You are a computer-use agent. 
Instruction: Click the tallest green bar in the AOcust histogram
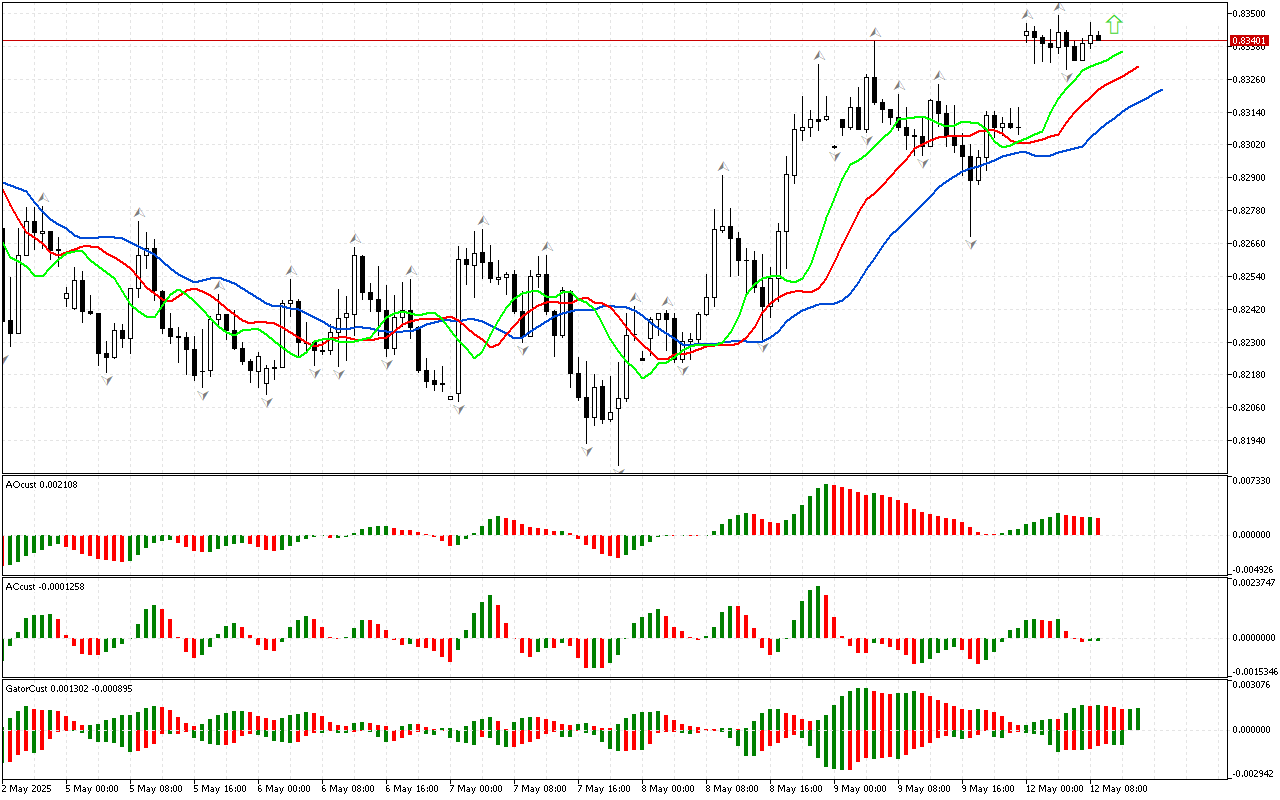click(x=826, y=510)
